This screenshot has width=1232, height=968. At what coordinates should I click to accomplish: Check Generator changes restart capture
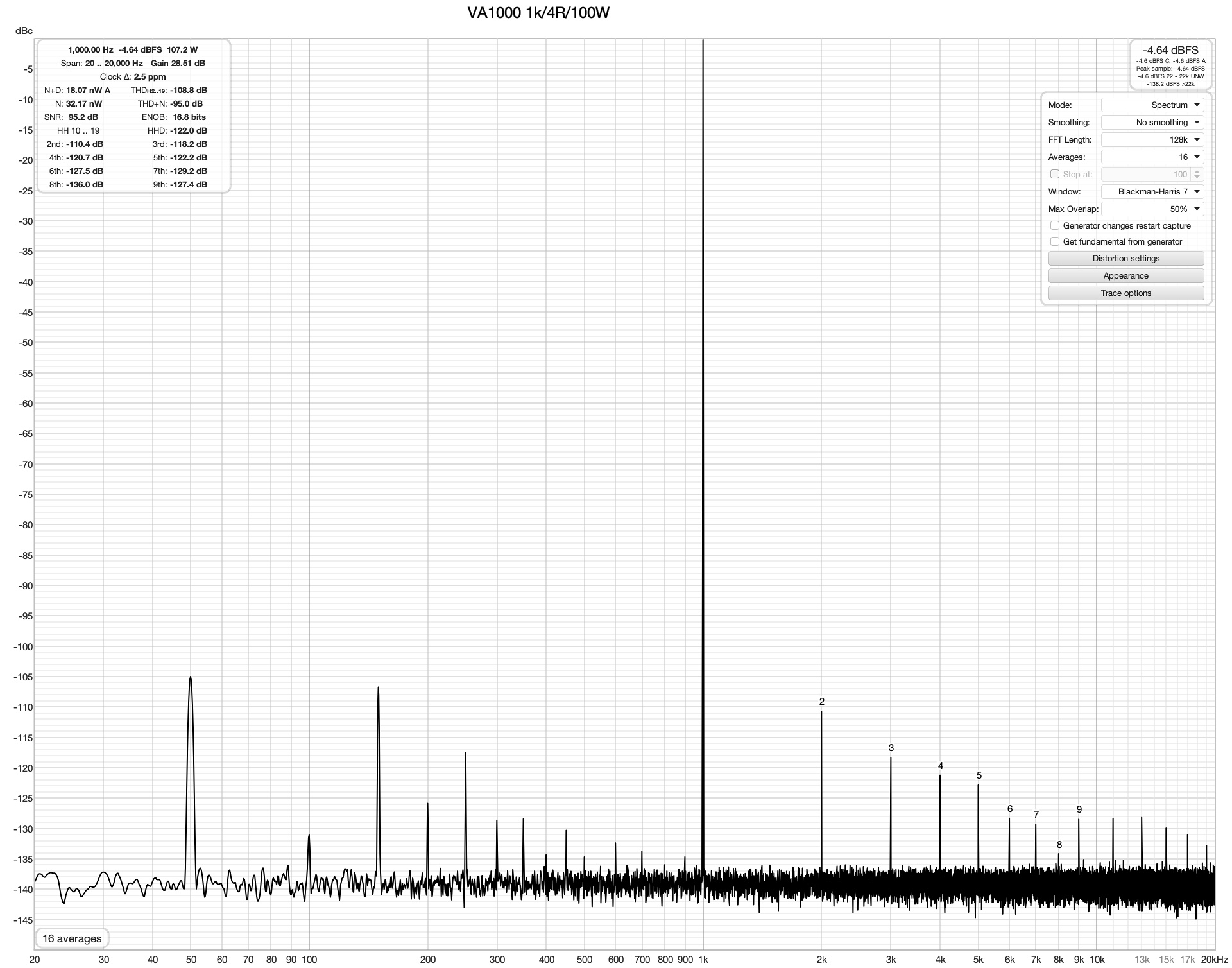[x=1054, y=225]
